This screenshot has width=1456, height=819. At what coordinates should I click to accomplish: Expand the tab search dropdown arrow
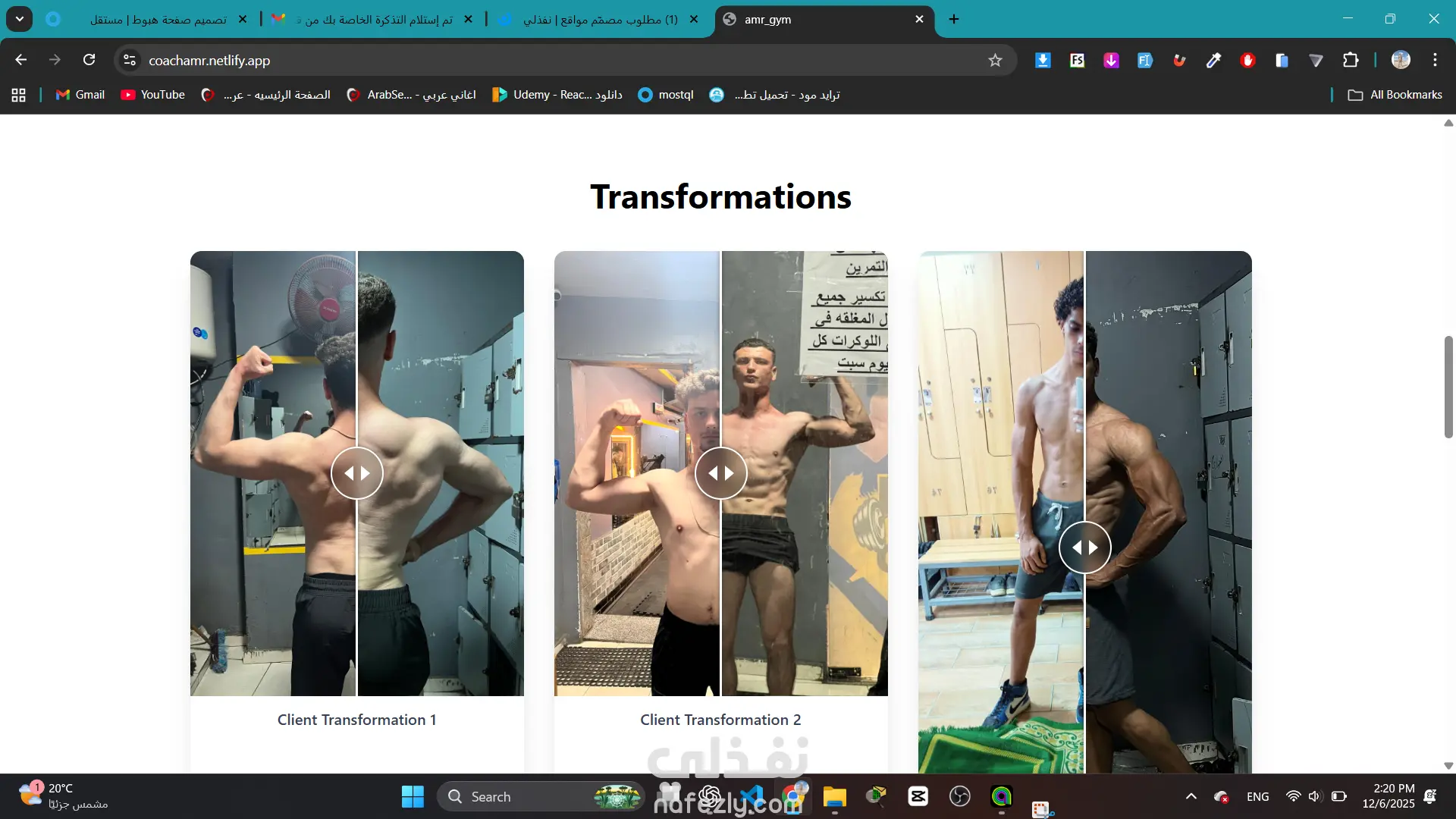tap(20, 19)
